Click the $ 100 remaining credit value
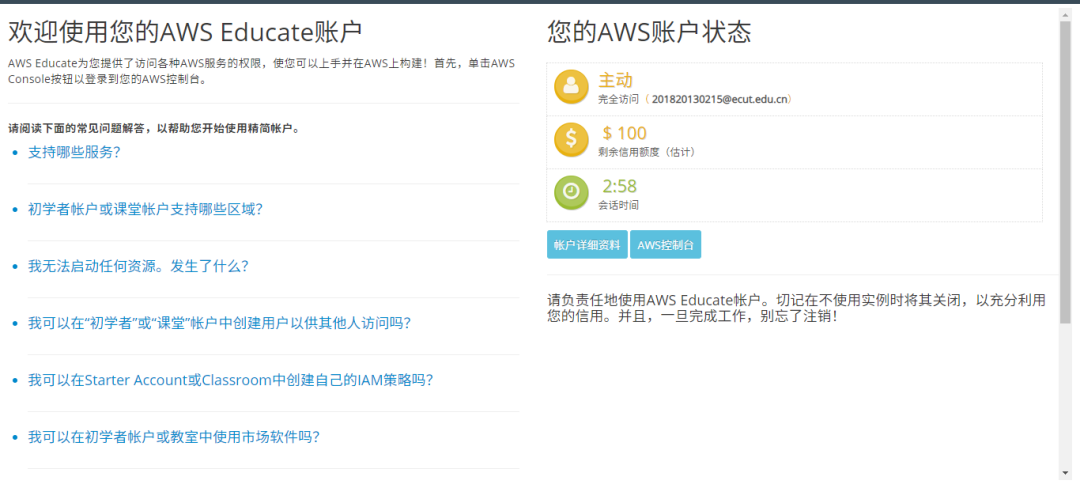1080x488 pixels. pyautogui.click(x=625, y=133)
